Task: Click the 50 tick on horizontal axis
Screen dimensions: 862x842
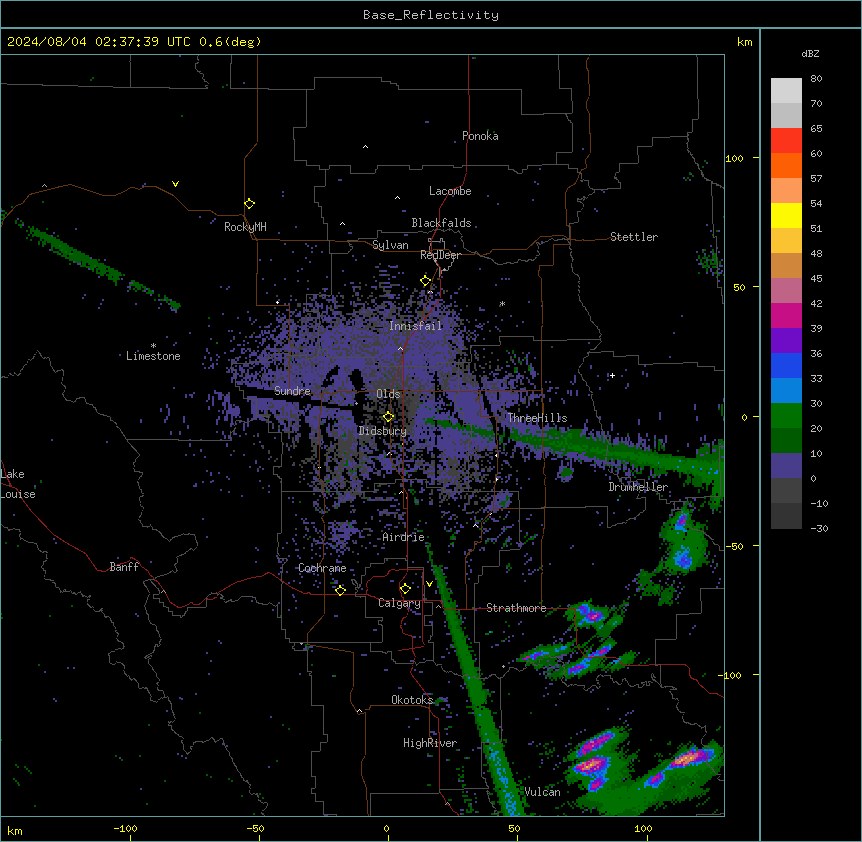Action: point(514,828)
